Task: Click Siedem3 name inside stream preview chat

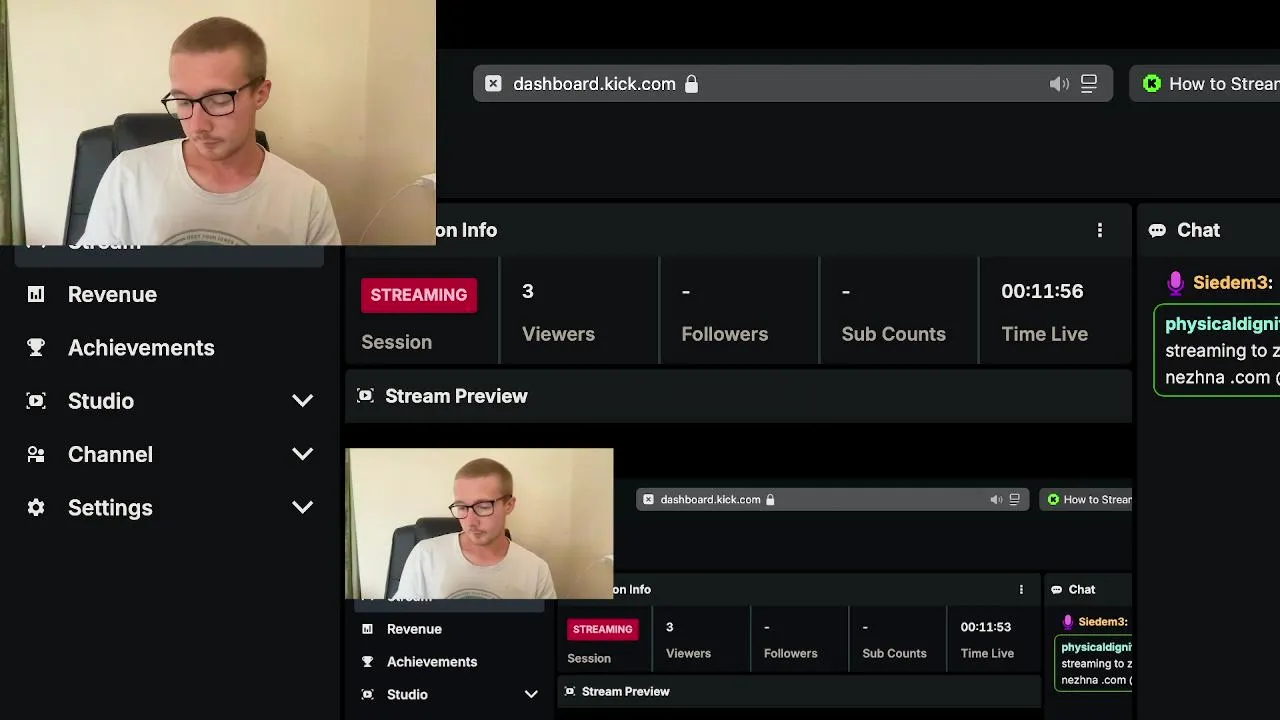Action: point(1103,622)
